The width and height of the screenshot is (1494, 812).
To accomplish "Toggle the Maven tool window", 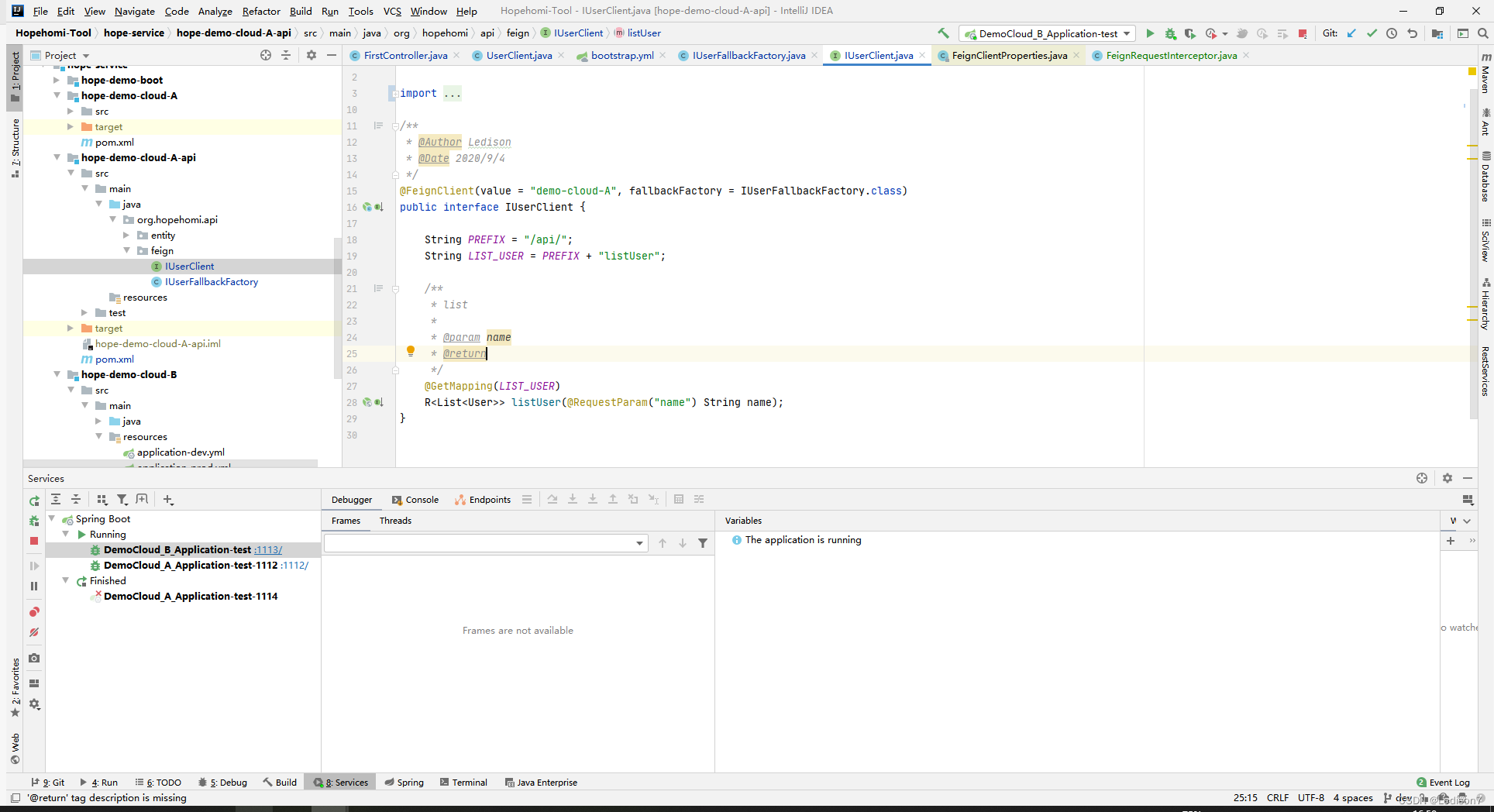I will tap(1485, 74).
